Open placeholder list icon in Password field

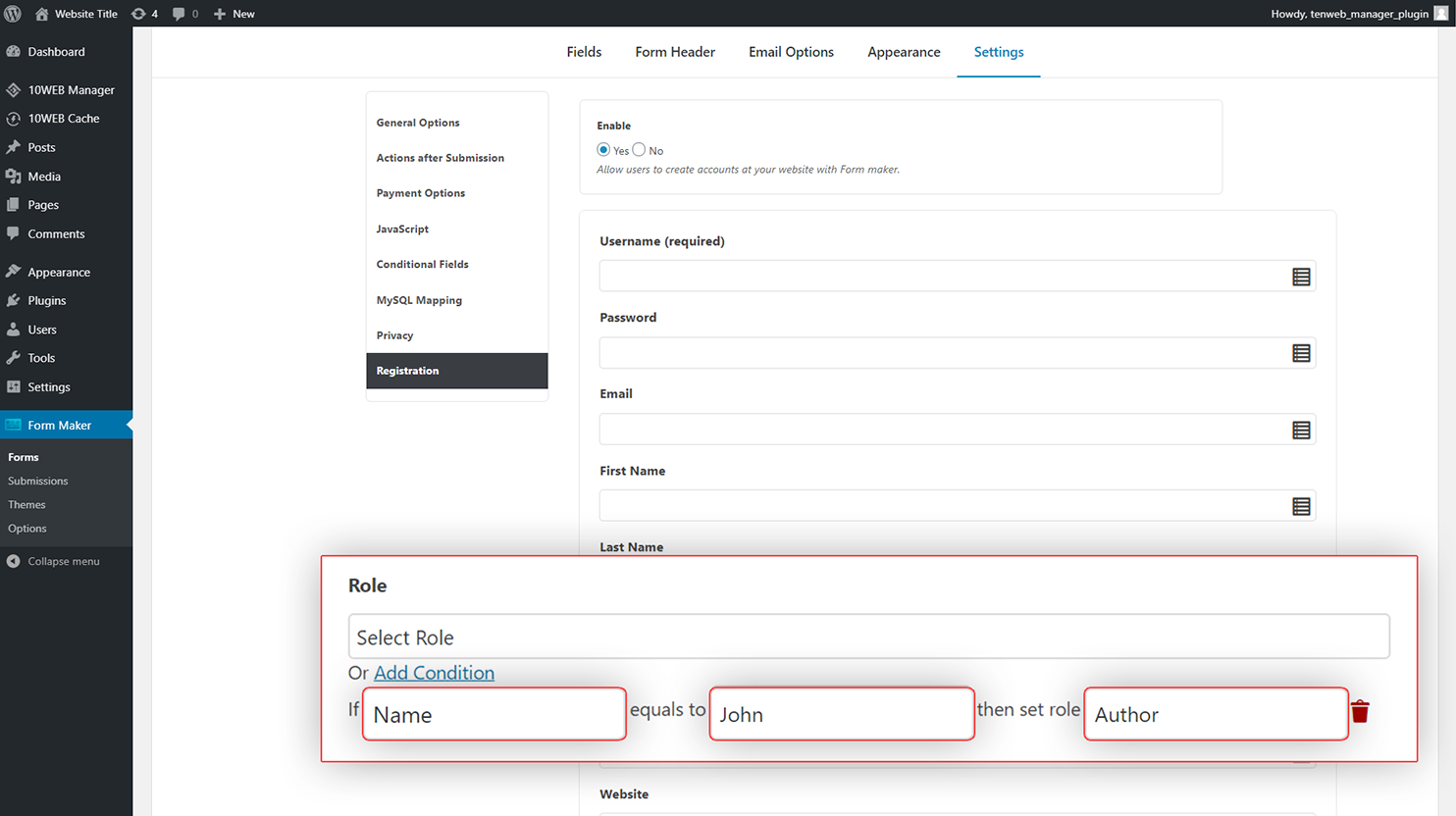tap(1301, 353)
